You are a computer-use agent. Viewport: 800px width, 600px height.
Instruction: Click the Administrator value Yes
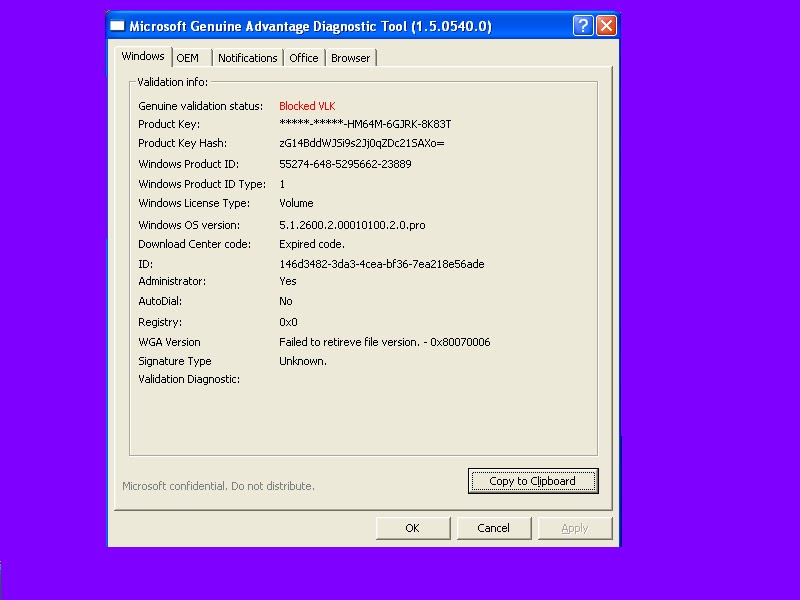288,281
